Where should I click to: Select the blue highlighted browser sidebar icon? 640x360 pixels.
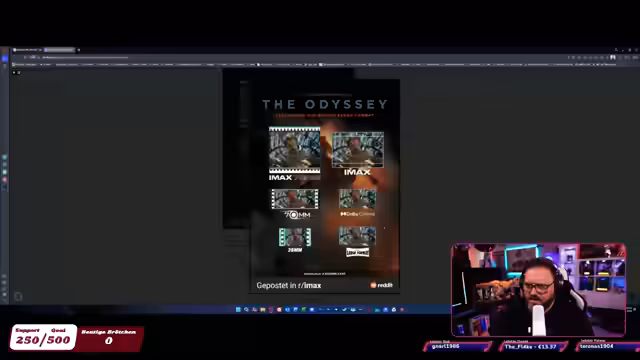click(4, 59)
